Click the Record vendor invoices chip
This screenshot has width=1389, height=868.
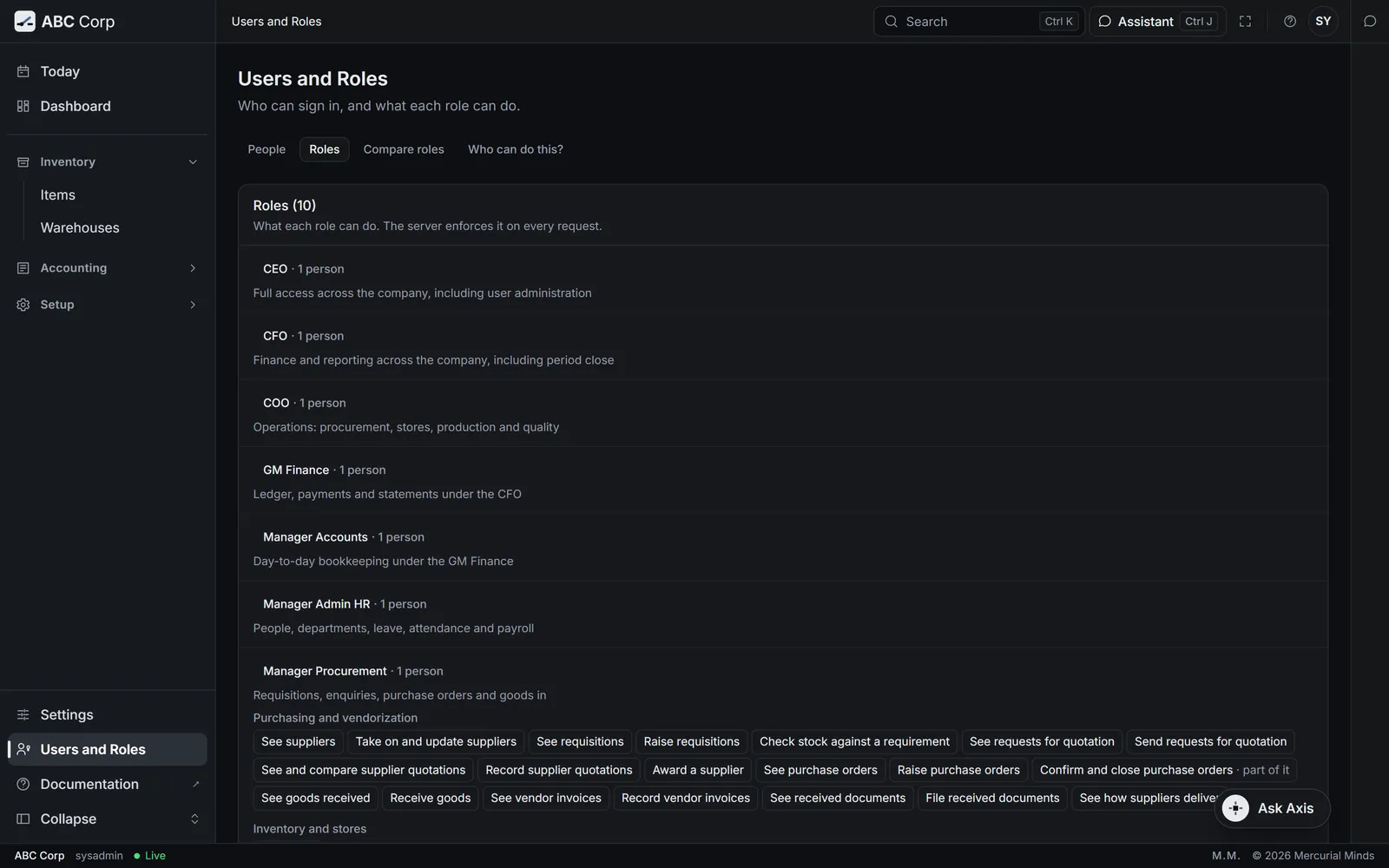point(686,798)
